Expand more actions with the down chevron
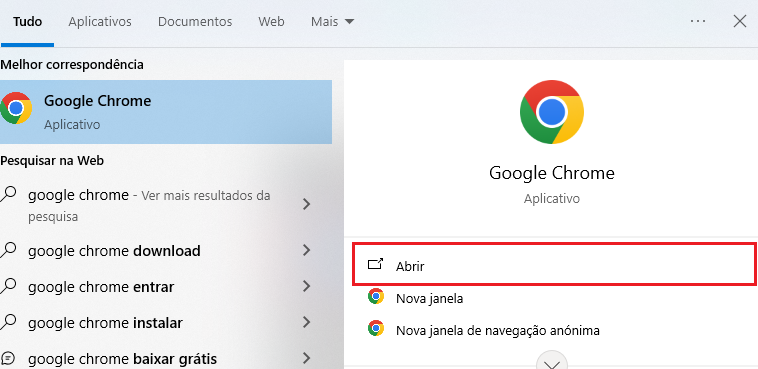Screen dimensions: 758x369 pyautogui.click(x=552, y=361)
